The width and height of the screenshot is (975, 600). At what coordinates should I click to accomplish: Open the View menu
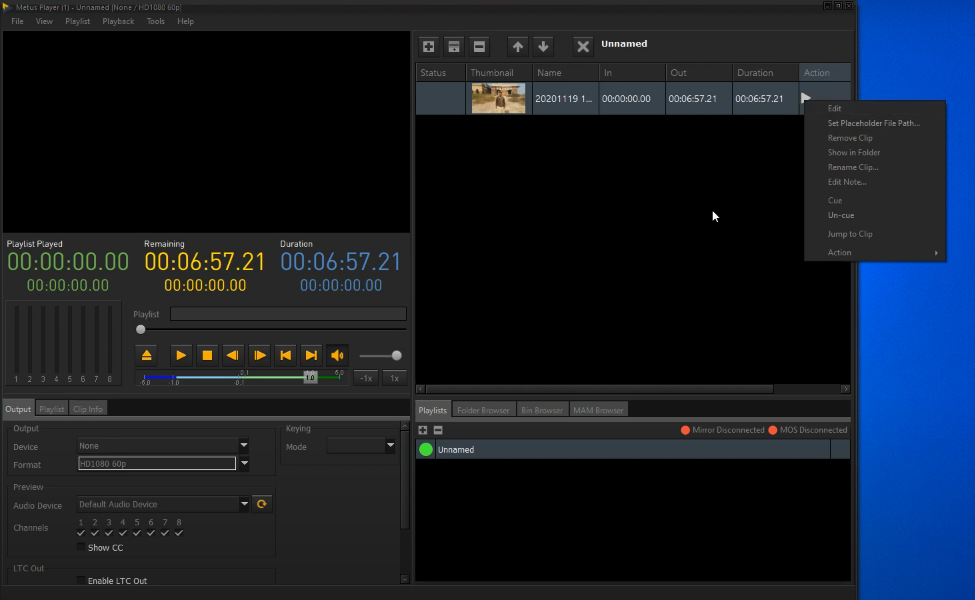(44, 21)
